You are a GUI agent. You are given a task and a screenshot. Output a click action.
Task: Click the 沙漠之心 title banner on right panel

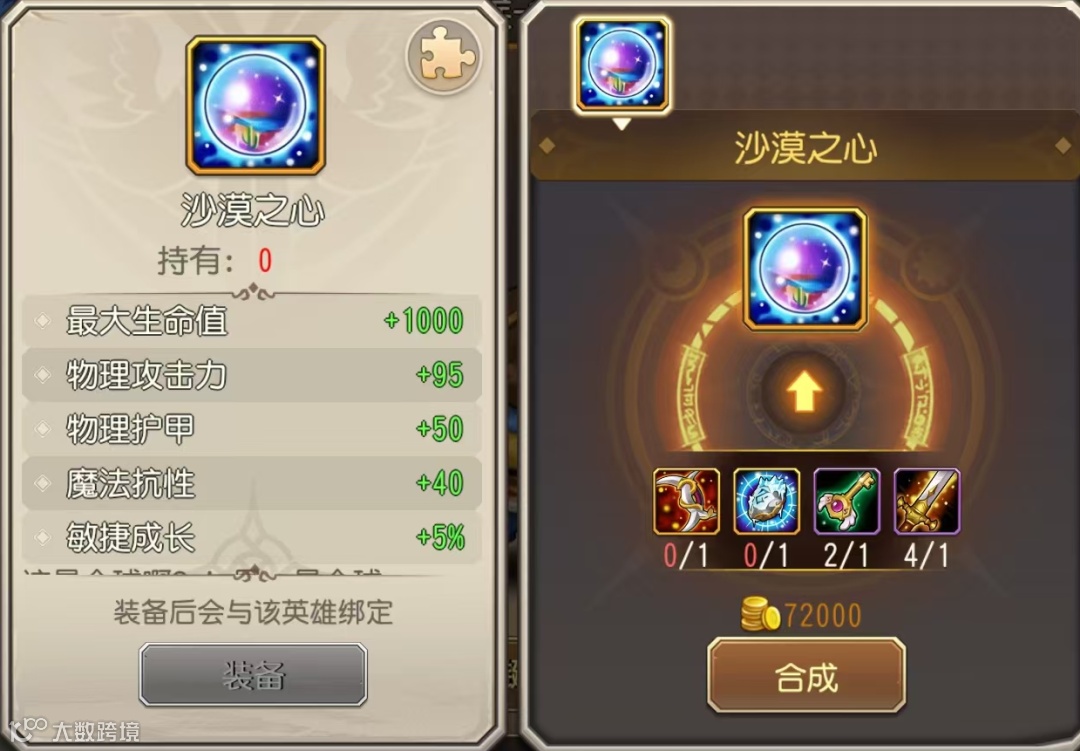pyautogui.click(x=804, y=147)
